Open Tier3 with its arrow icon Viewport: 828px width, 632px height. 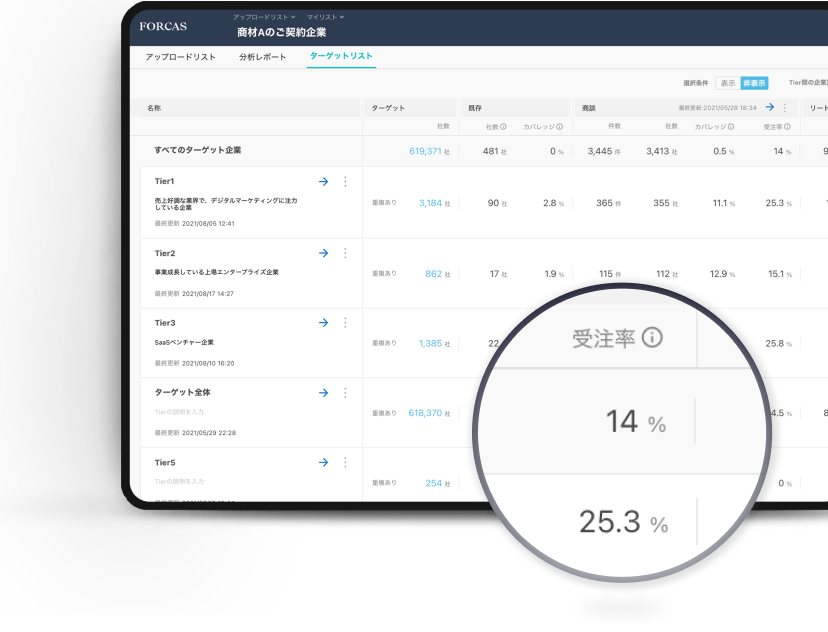pyautogui.click(x=324, y=323)
